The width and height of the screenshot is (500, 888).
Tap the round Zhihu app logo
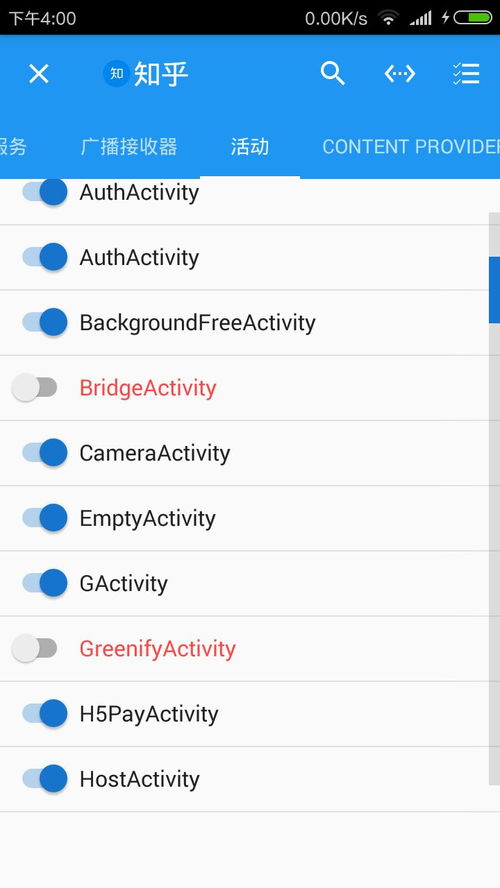point(116,74)
